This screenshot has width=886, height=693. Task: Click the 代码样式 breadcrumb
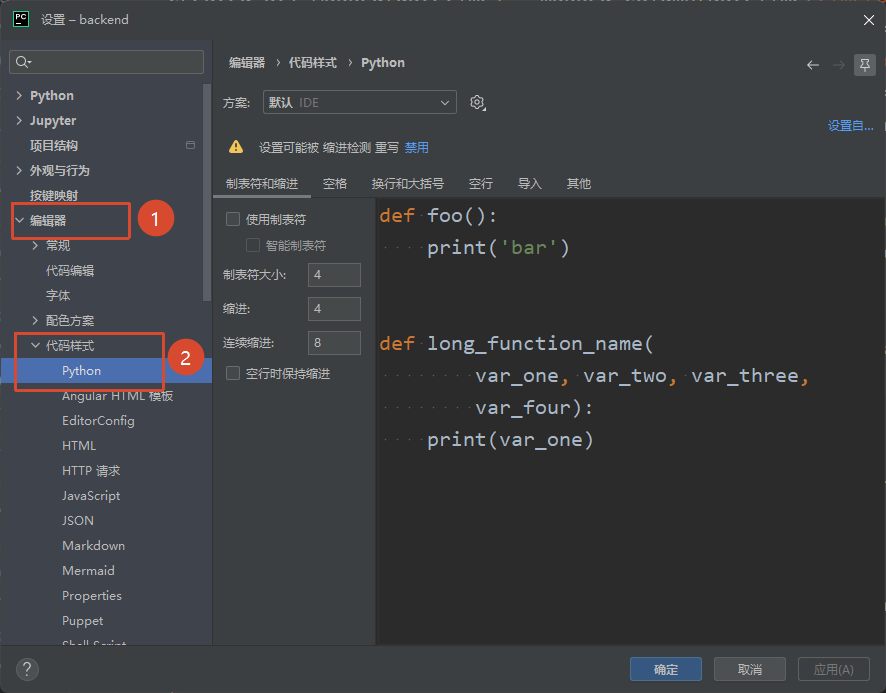coord(312,63)
